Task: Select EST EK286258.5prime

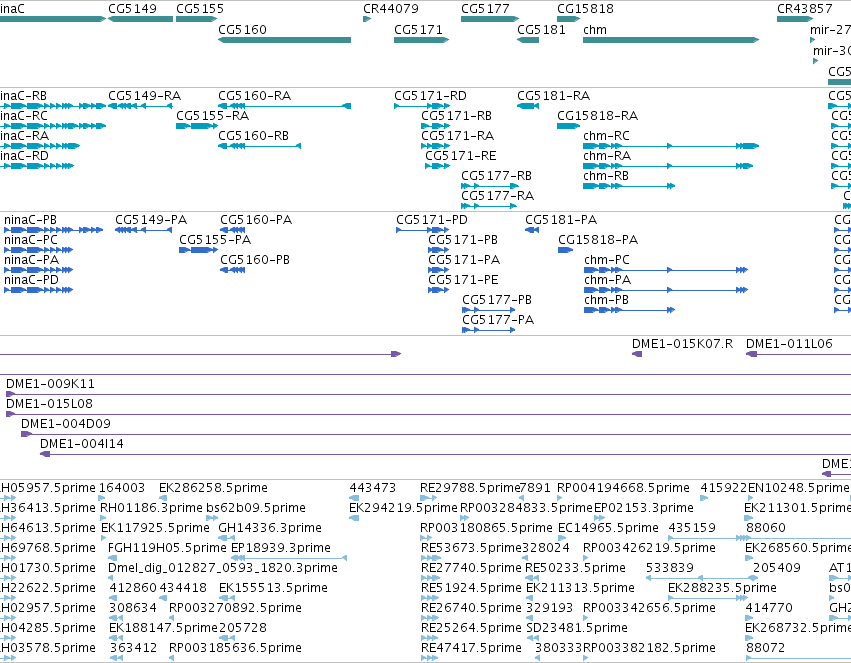Action: tap(163, 498)
